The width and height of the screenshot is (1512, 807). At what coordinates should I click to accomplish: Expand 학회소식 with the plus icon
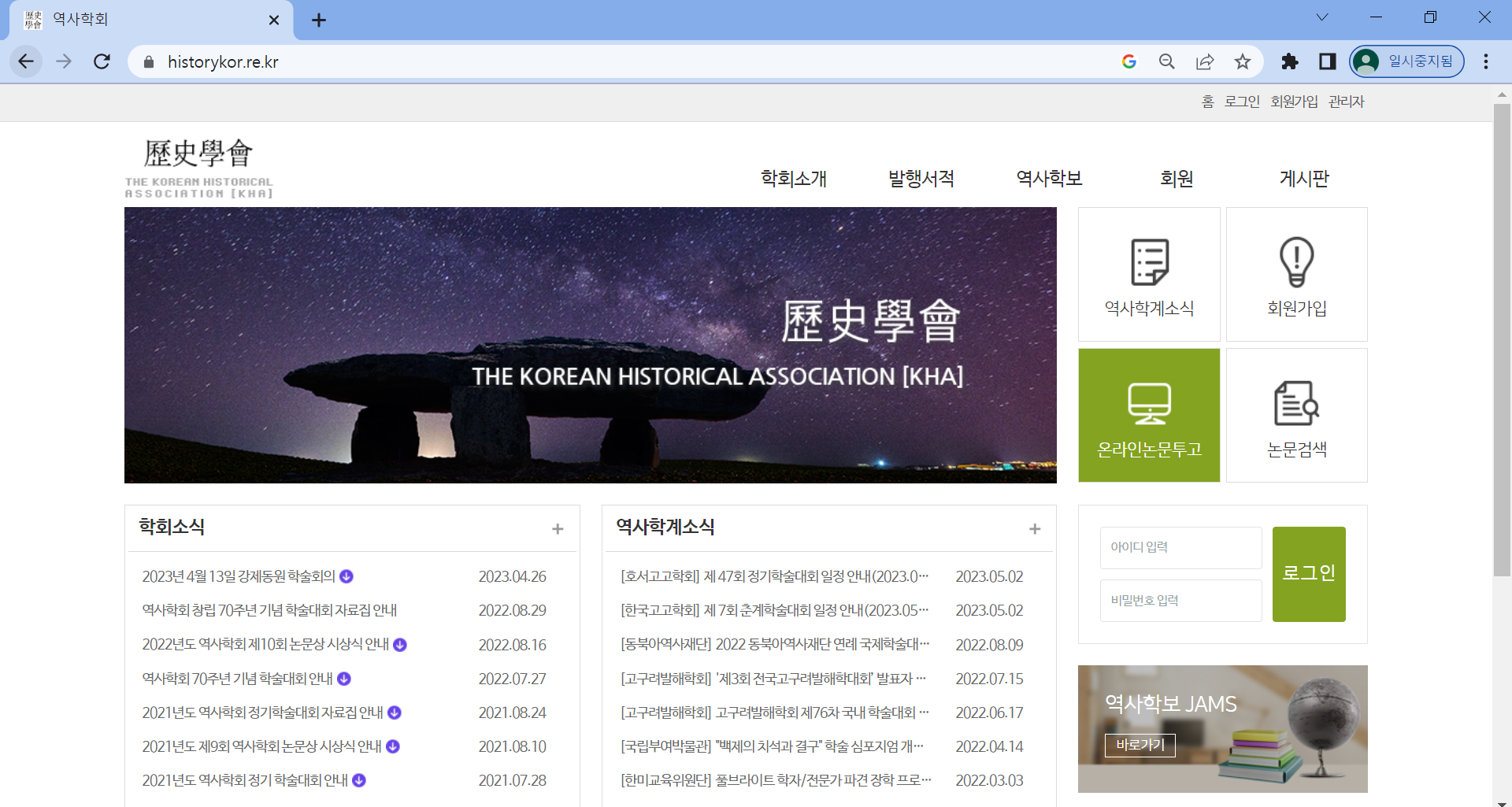[x=558, y=529]
